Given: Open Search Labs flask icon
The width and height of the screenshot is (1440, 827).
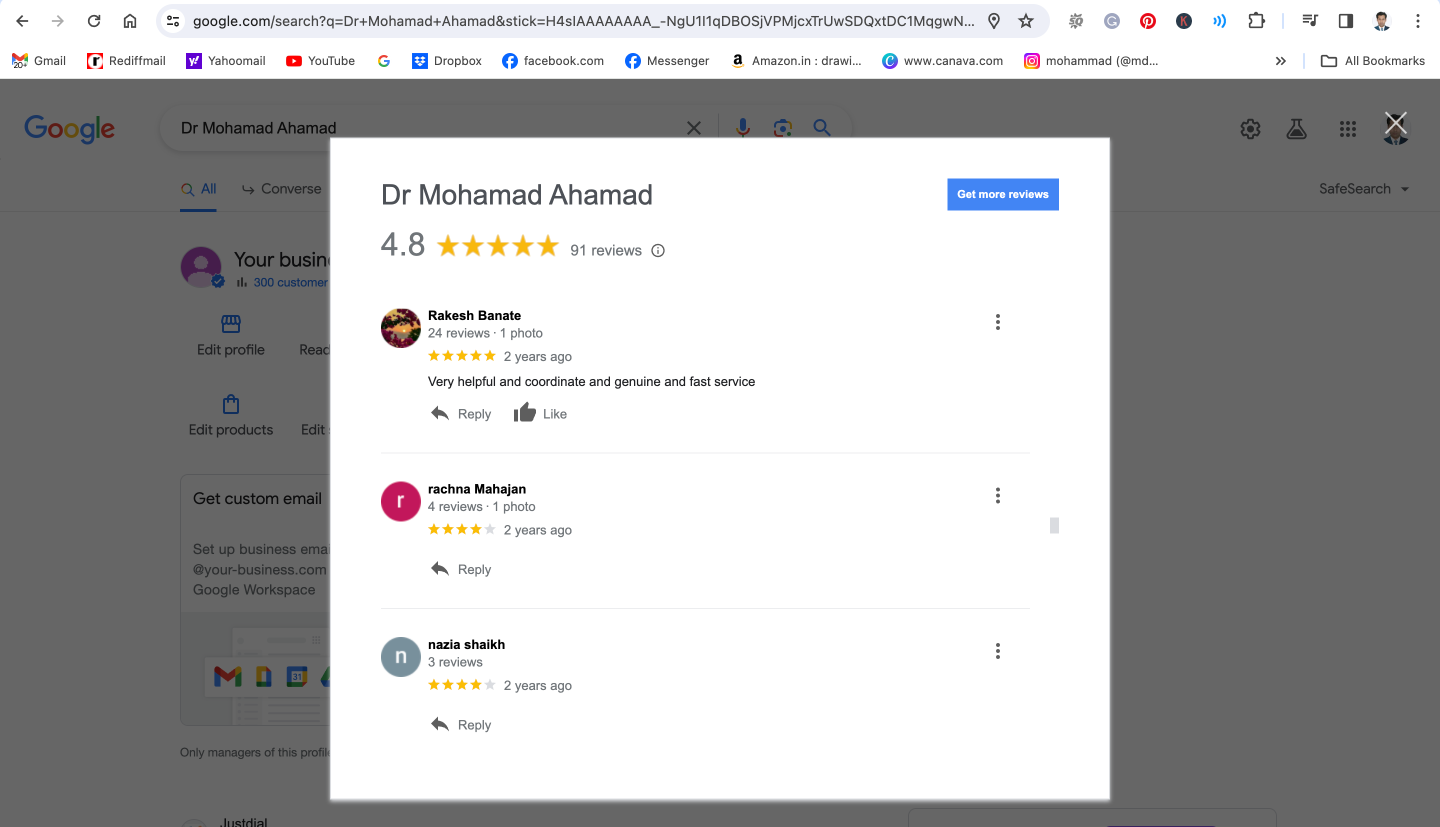Looking at the screenshot, I should [x=1297, y=128].
